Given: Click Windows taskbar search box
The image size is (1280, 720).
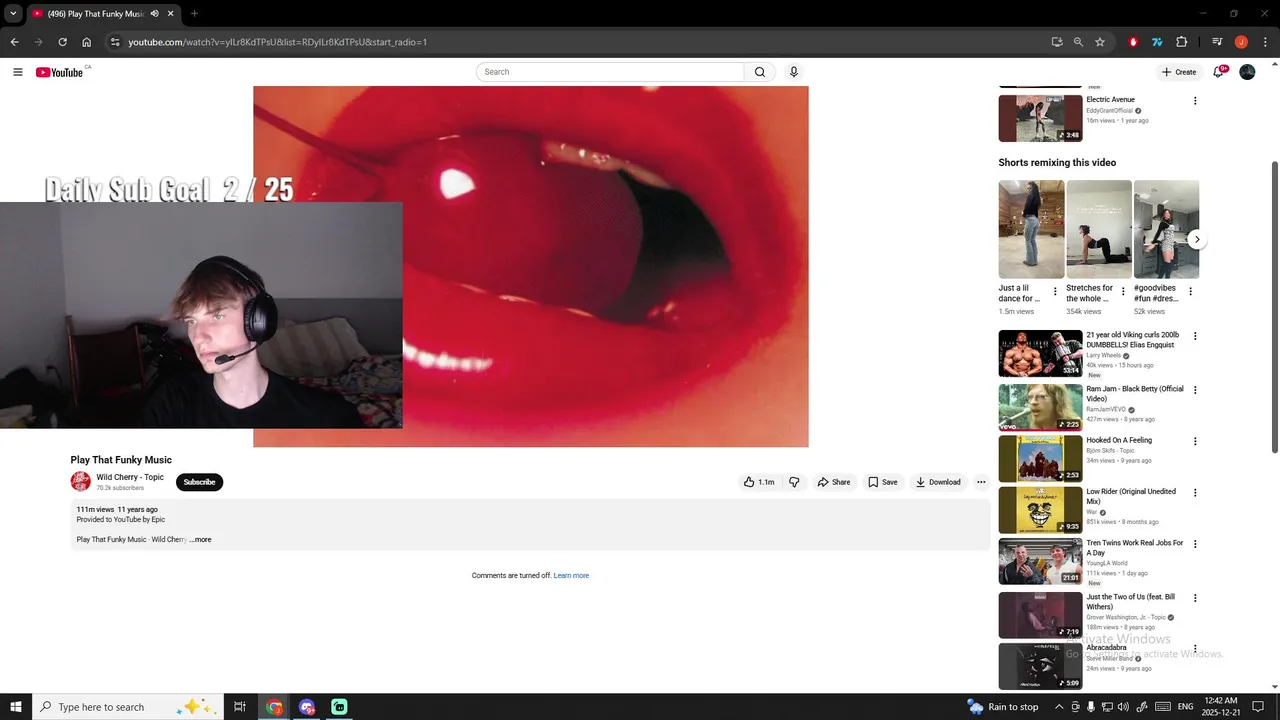Looking at the screenshot, I should pyautogui.click(x=127, y=707).
